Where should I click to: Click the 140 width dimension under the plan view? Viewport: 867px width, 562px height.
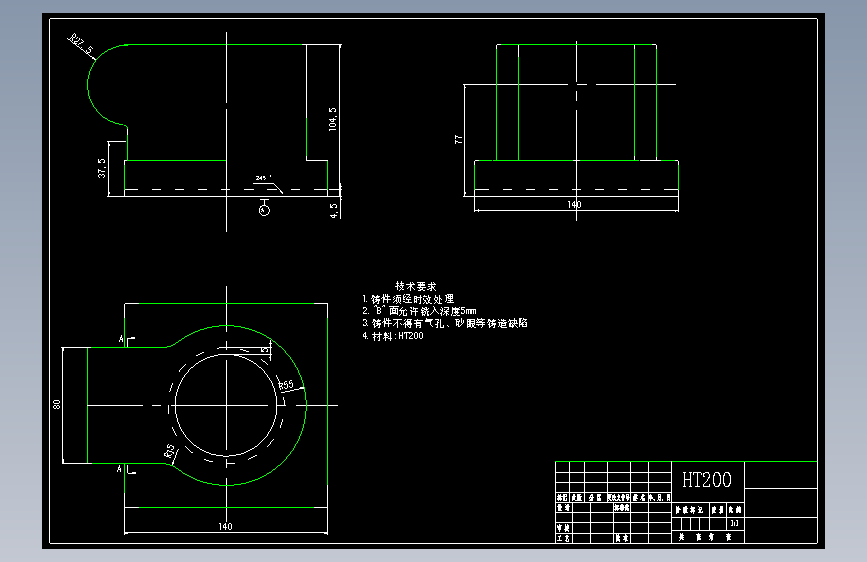(225, 527)
